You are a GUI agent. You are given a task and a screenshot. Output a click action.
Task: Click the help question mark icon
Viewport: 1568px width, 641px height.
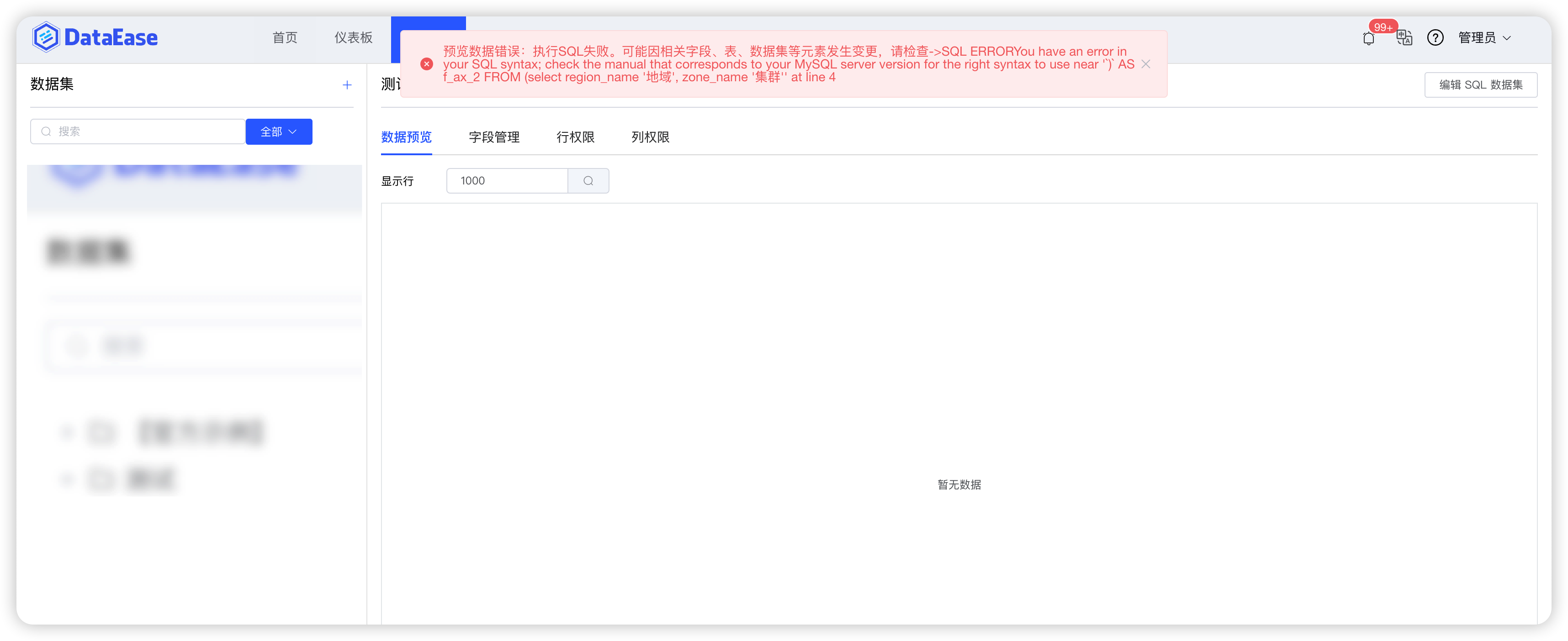pyautogui.click(x=1436, y=37)
